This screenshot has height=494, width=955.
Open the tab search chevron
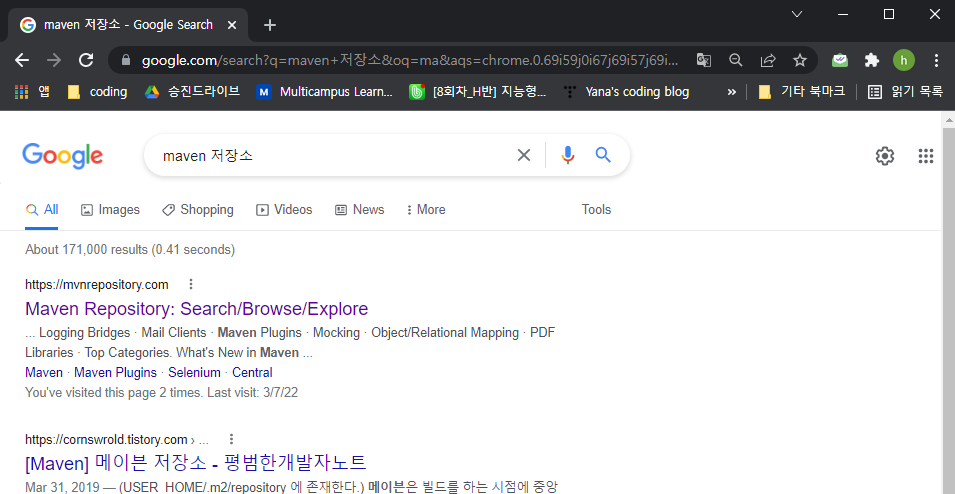[797, 14]
